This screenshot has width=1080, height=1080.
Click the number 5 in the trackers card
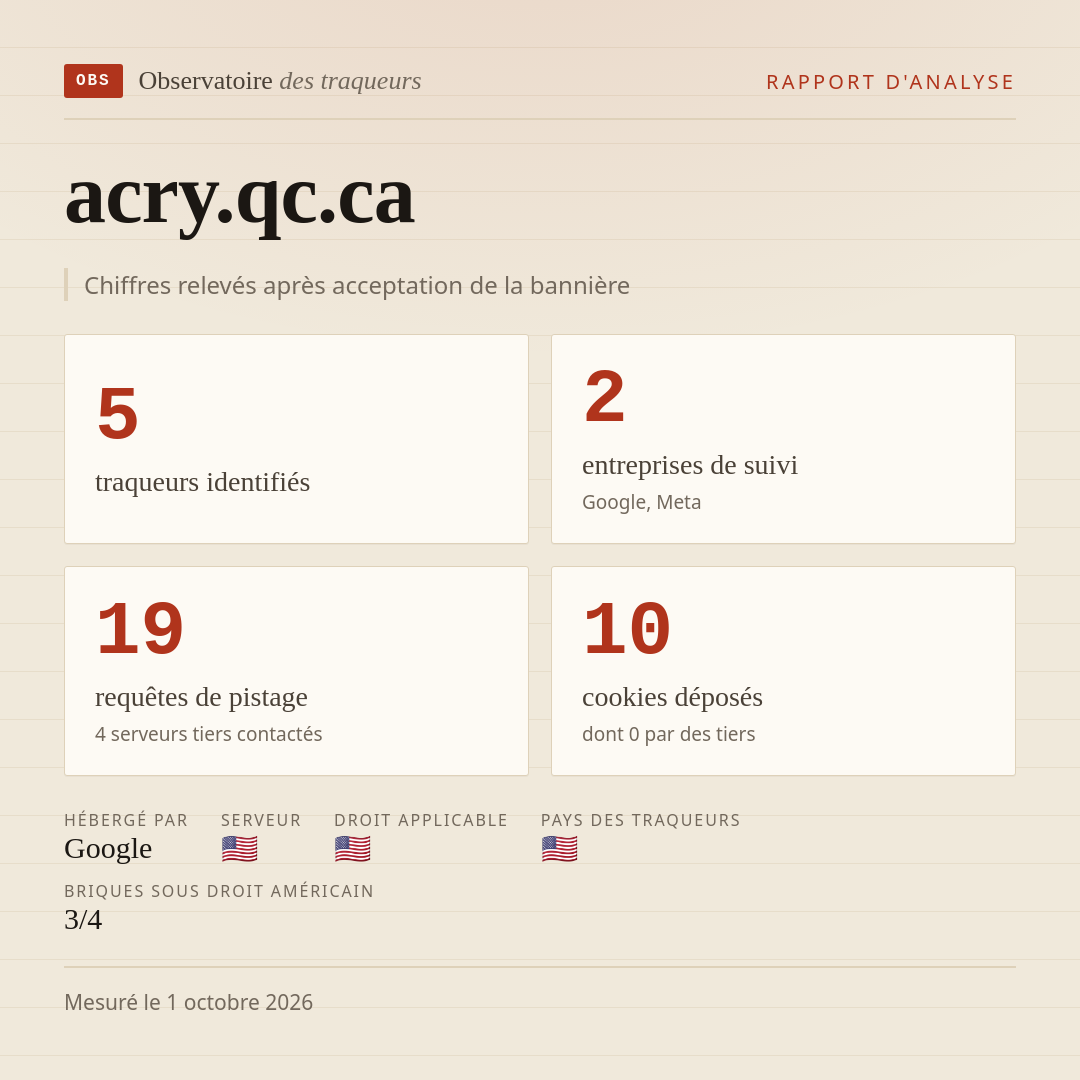click(117, 413)
